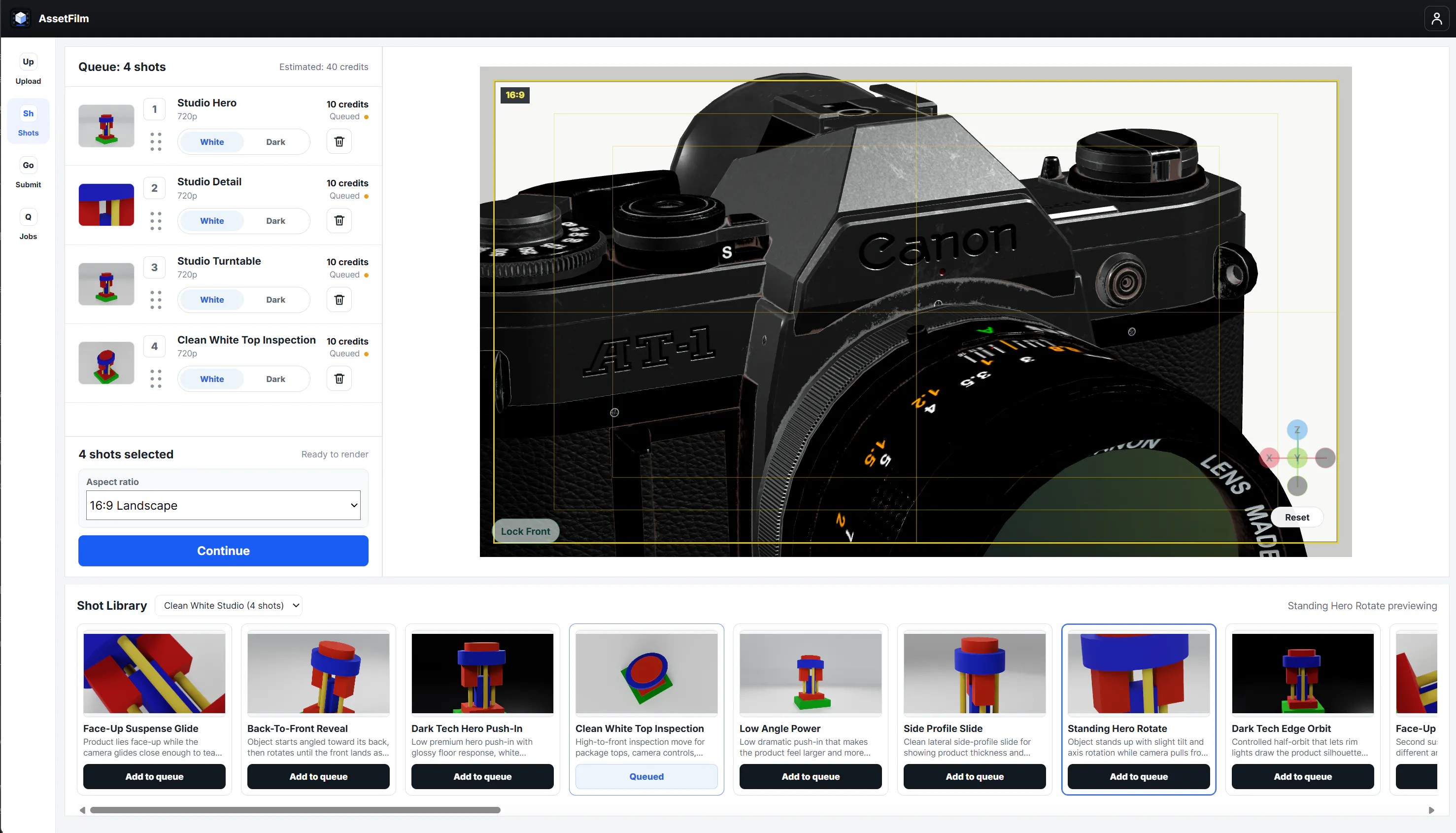Choose White for Studio Turntable

pos(211,300)
